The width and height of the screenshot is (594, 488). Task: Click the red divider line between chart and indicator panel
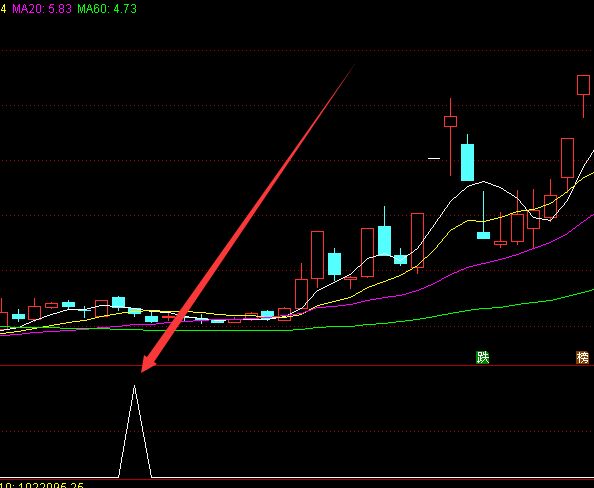[297, 366]
